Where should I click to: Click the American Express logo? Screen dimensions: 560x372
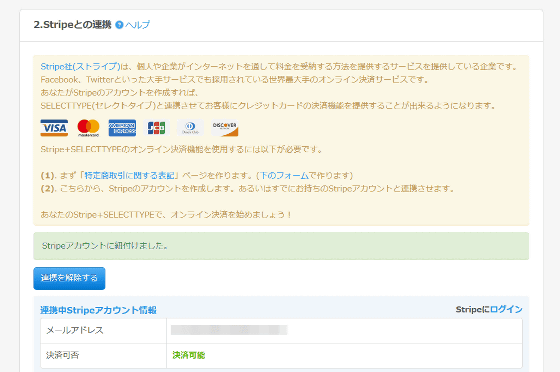[x=122, y=128]
